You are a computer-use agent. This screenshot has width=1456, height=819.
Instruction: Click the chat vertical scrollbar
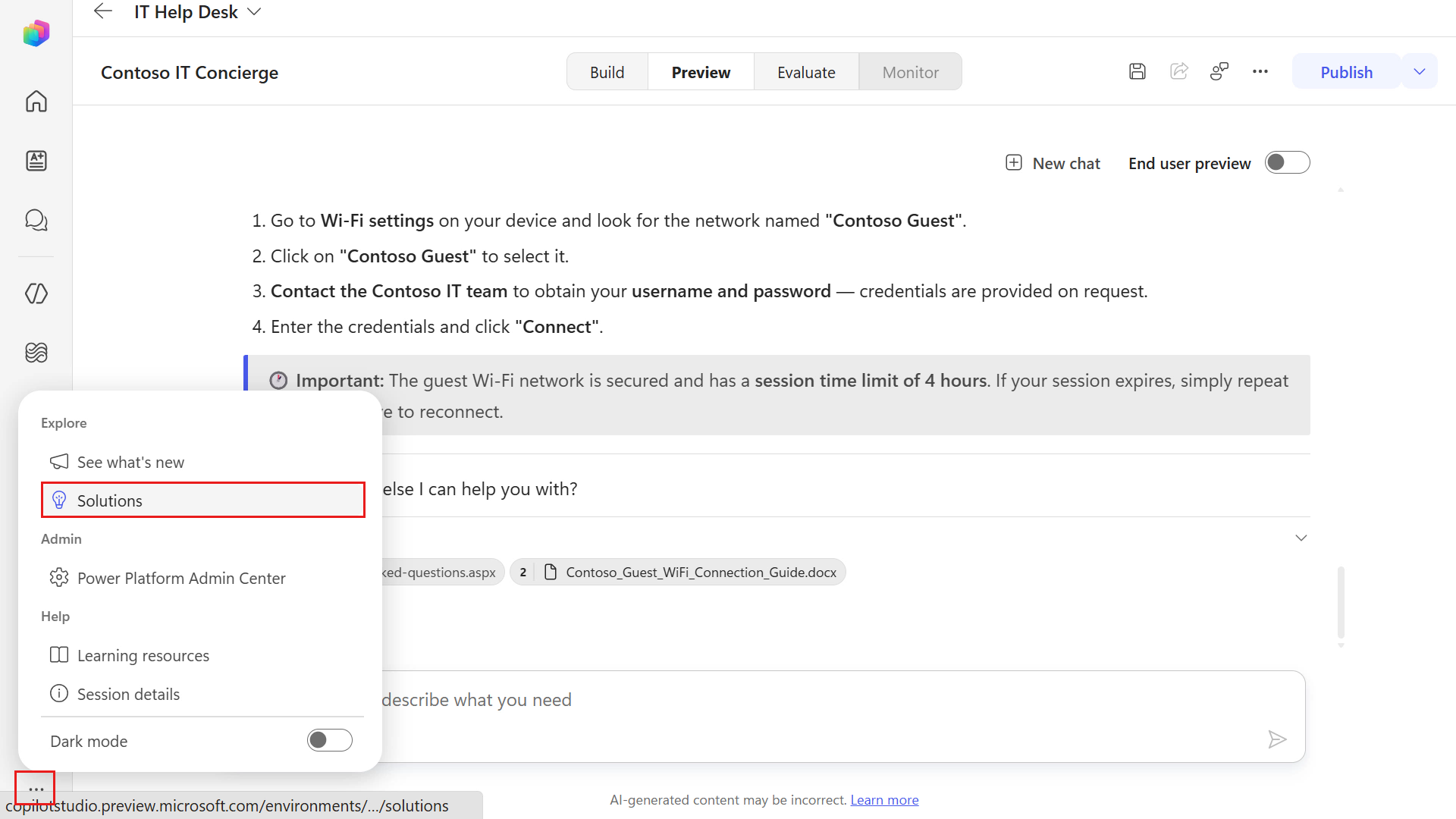point(1341,603)
